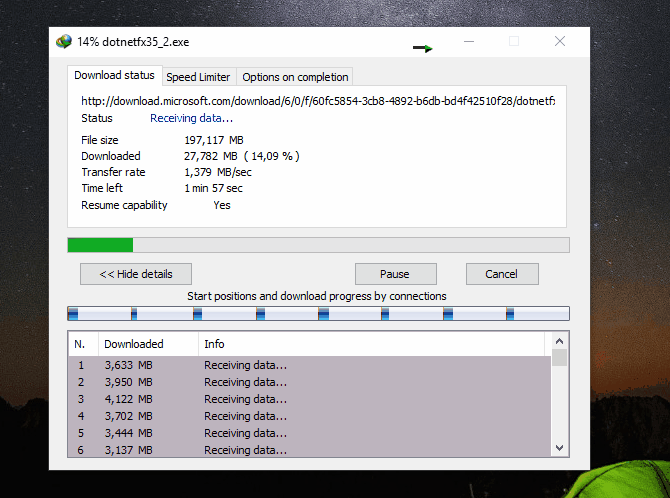
Task: Pause the download
Action: (396, 274)
